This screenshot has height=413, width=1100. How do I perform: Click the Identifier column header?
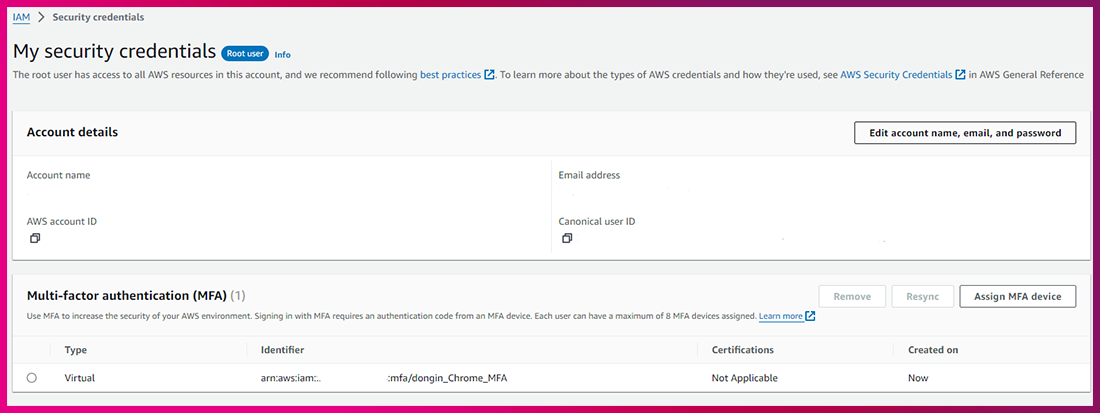coord(282,350)
